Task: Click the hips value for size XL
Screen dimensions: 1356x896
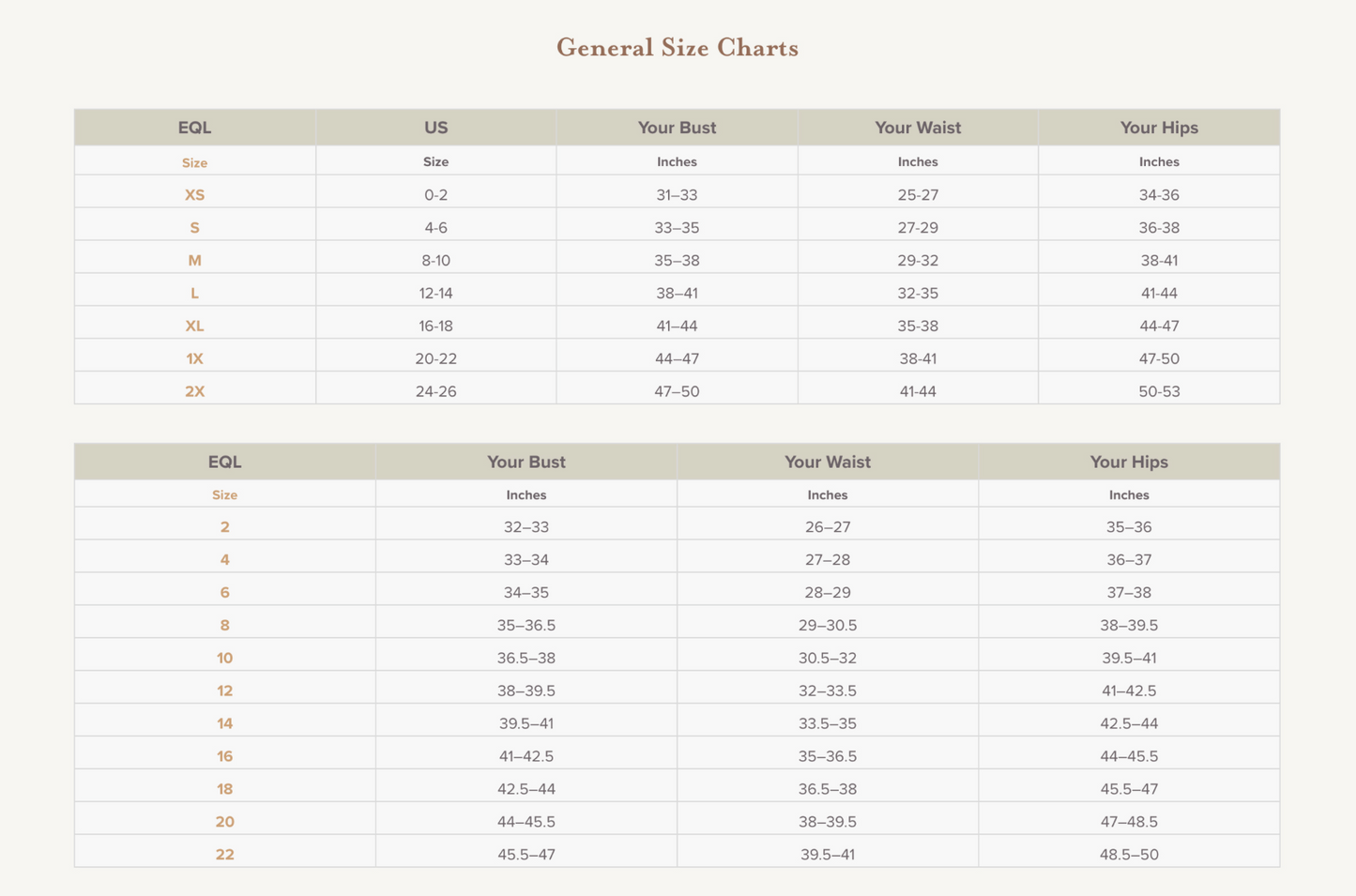Action: (1158, 326)
